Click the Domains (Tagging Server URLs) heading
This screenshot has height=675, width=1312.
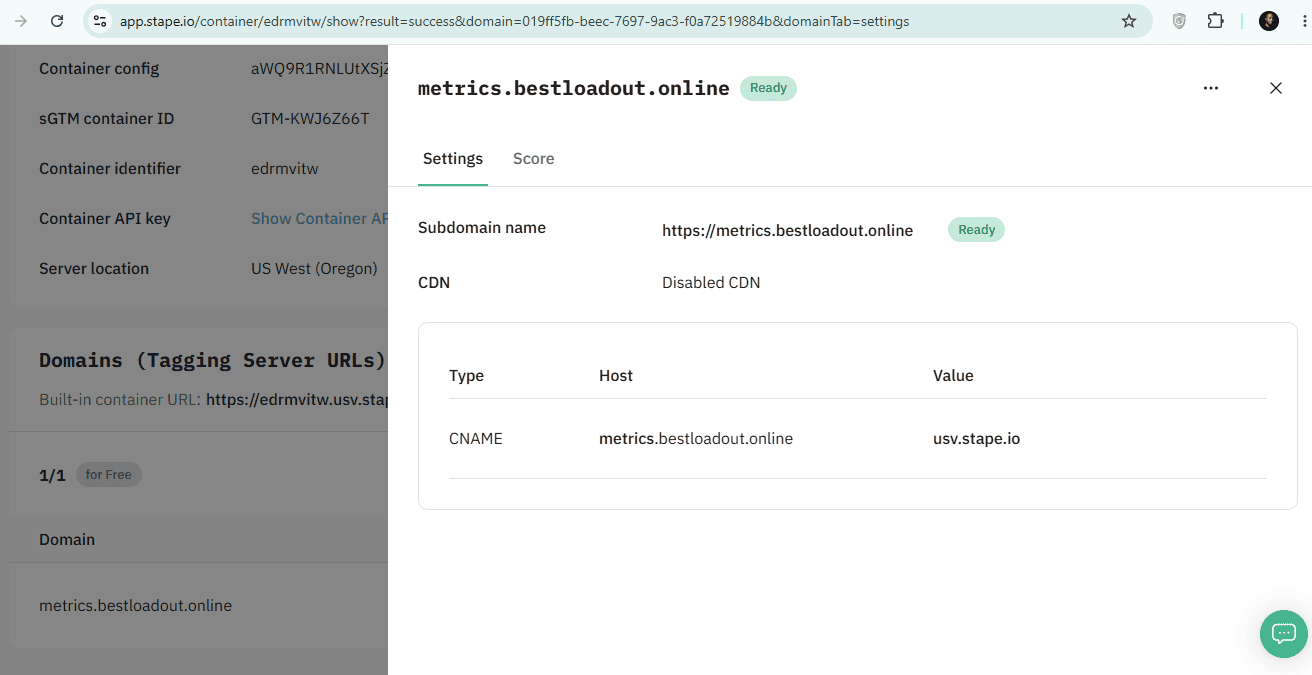pos(212,361)
